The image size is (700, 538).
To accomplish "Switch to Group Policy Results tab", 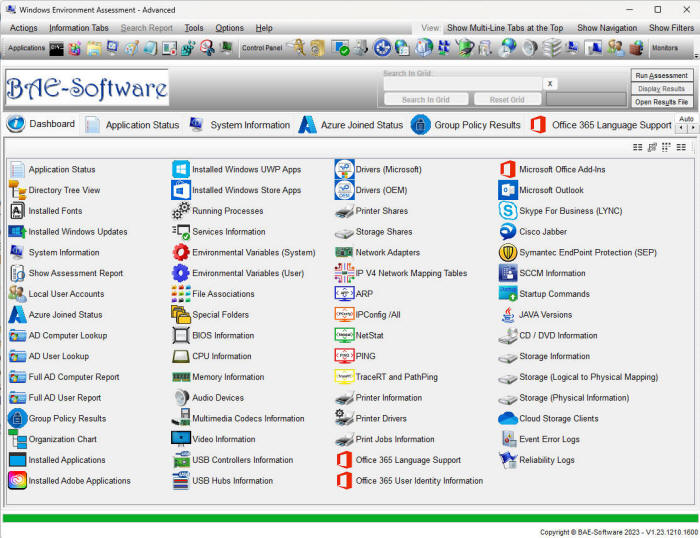I will point(466,125).
